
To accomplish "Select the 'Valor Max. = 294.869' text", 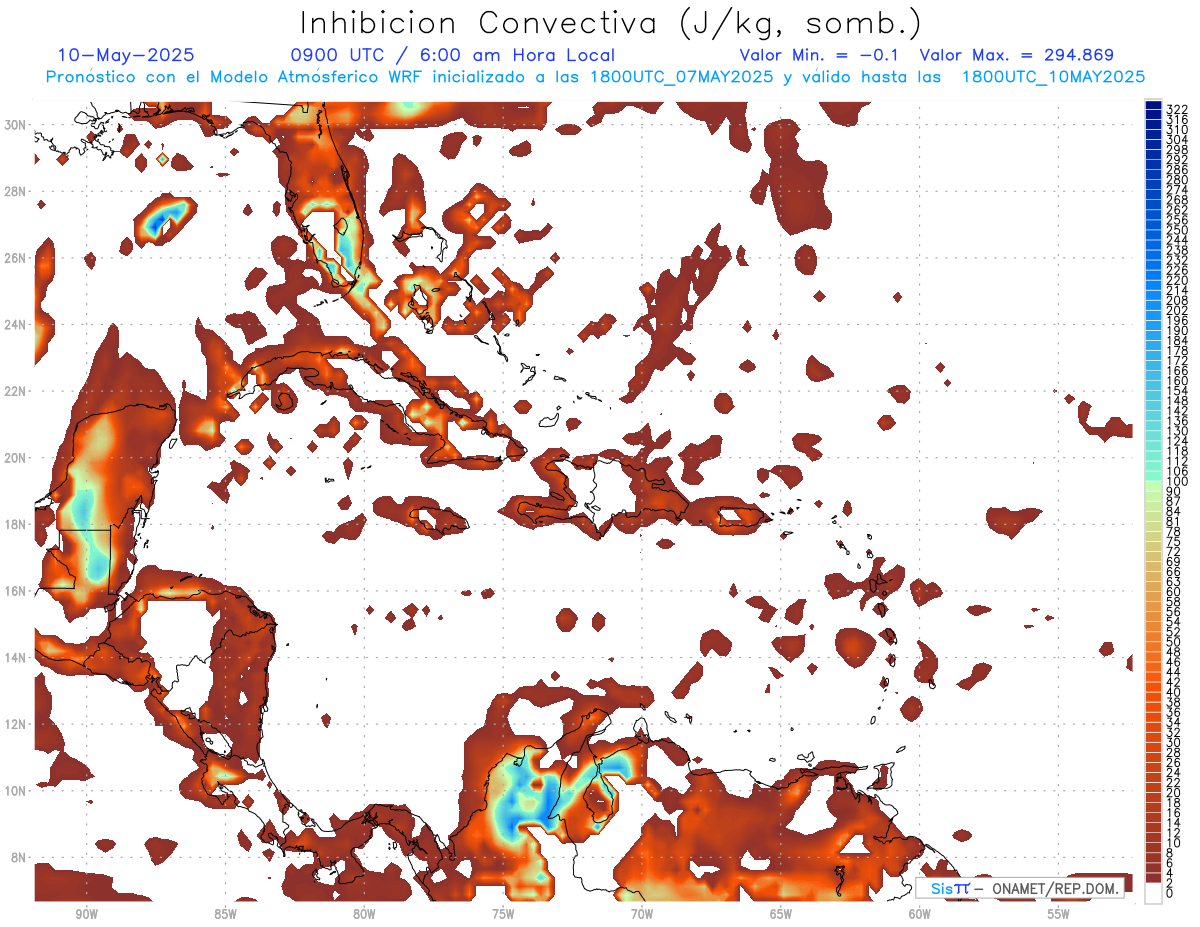I will (1017, 56).
